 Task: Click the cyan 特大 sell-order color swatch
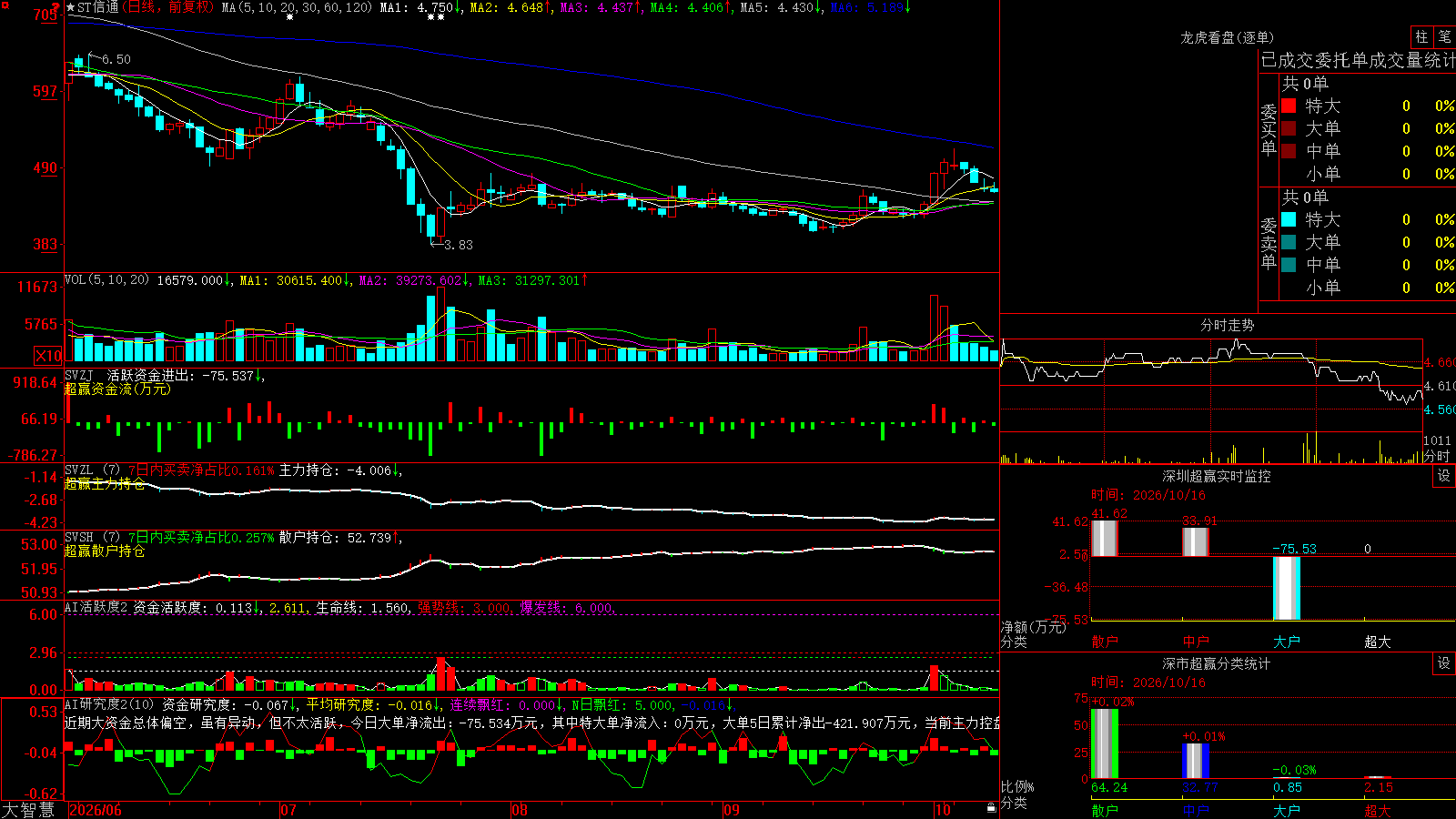point(1289,219)
